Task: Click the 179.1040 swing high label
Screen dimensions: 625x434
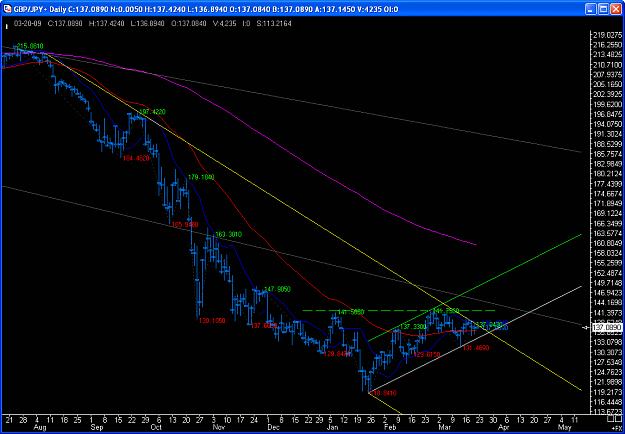Action: [x=201, y=177]
